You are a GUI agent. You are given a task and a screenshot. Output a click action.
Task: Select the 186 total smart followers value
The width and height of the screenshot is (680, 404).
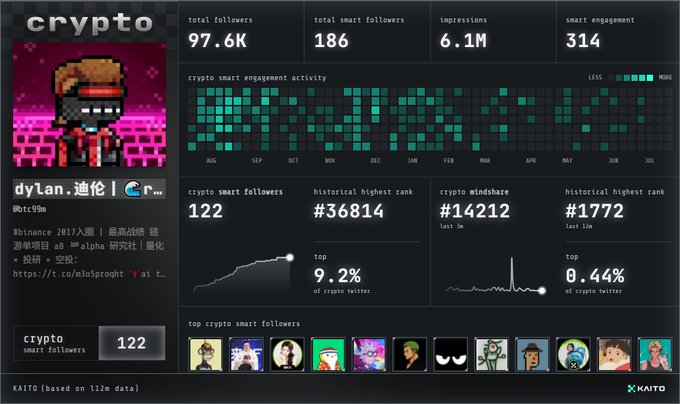point(331,41)
